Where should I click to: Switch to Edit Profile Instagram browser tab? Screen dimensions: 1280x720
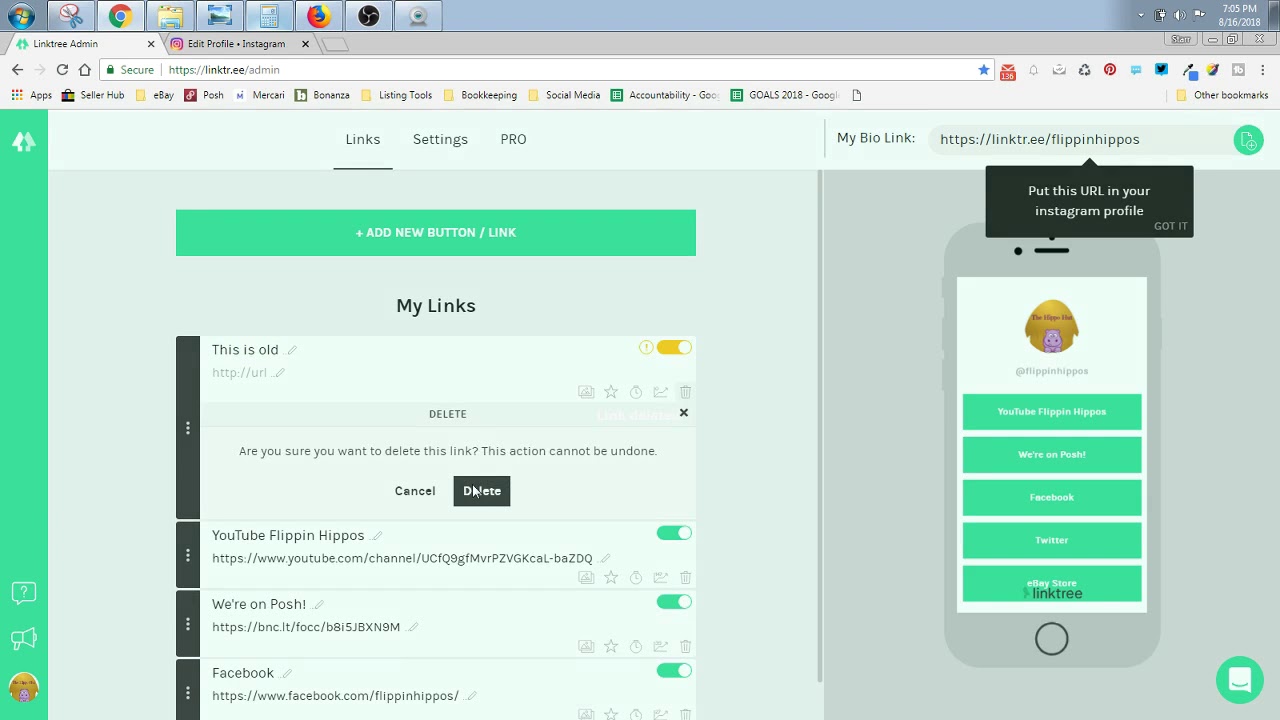click(238, 44)
